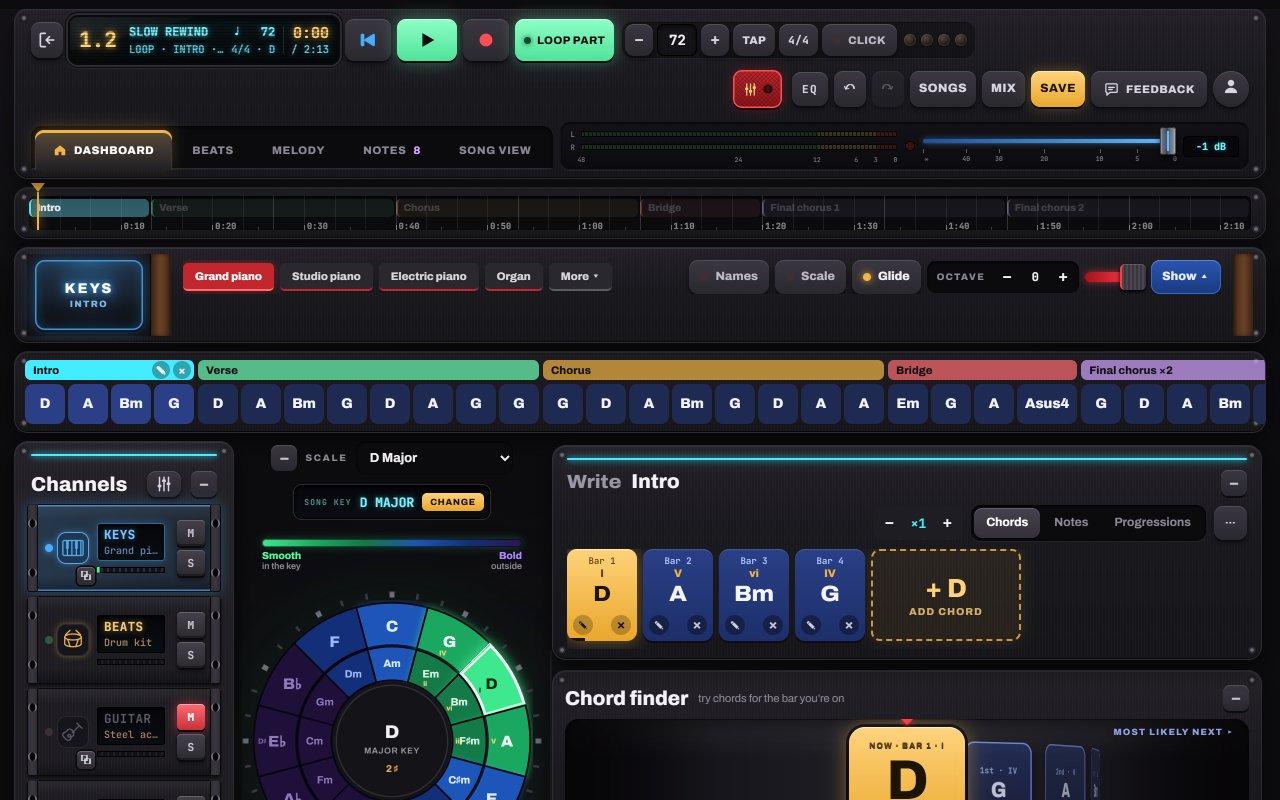Delete the Bar 3 Bm chord
This screenshot has height=800, width=1280.
772,625
